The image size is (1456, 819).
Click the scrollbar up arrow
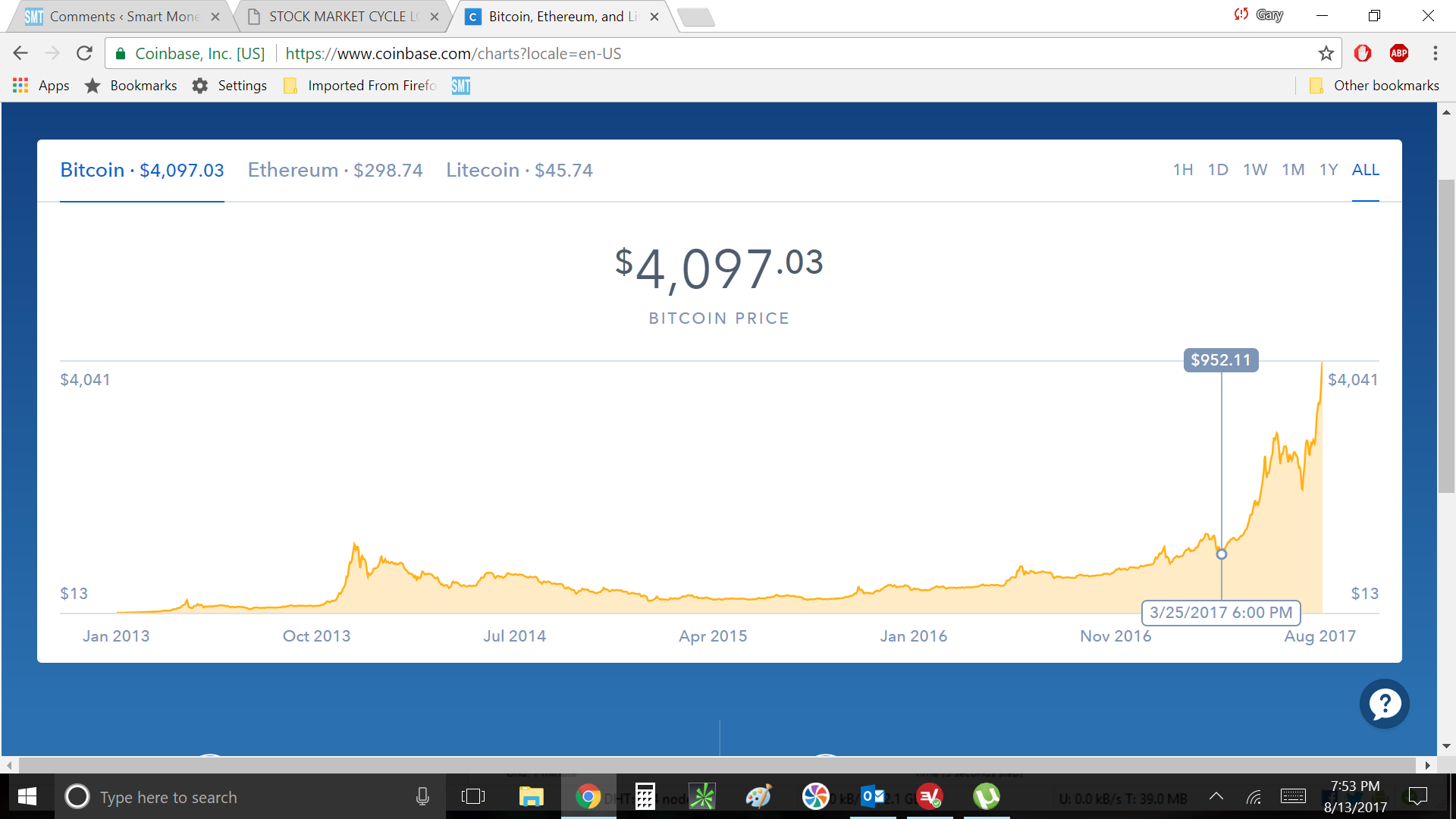(1446, 112)
